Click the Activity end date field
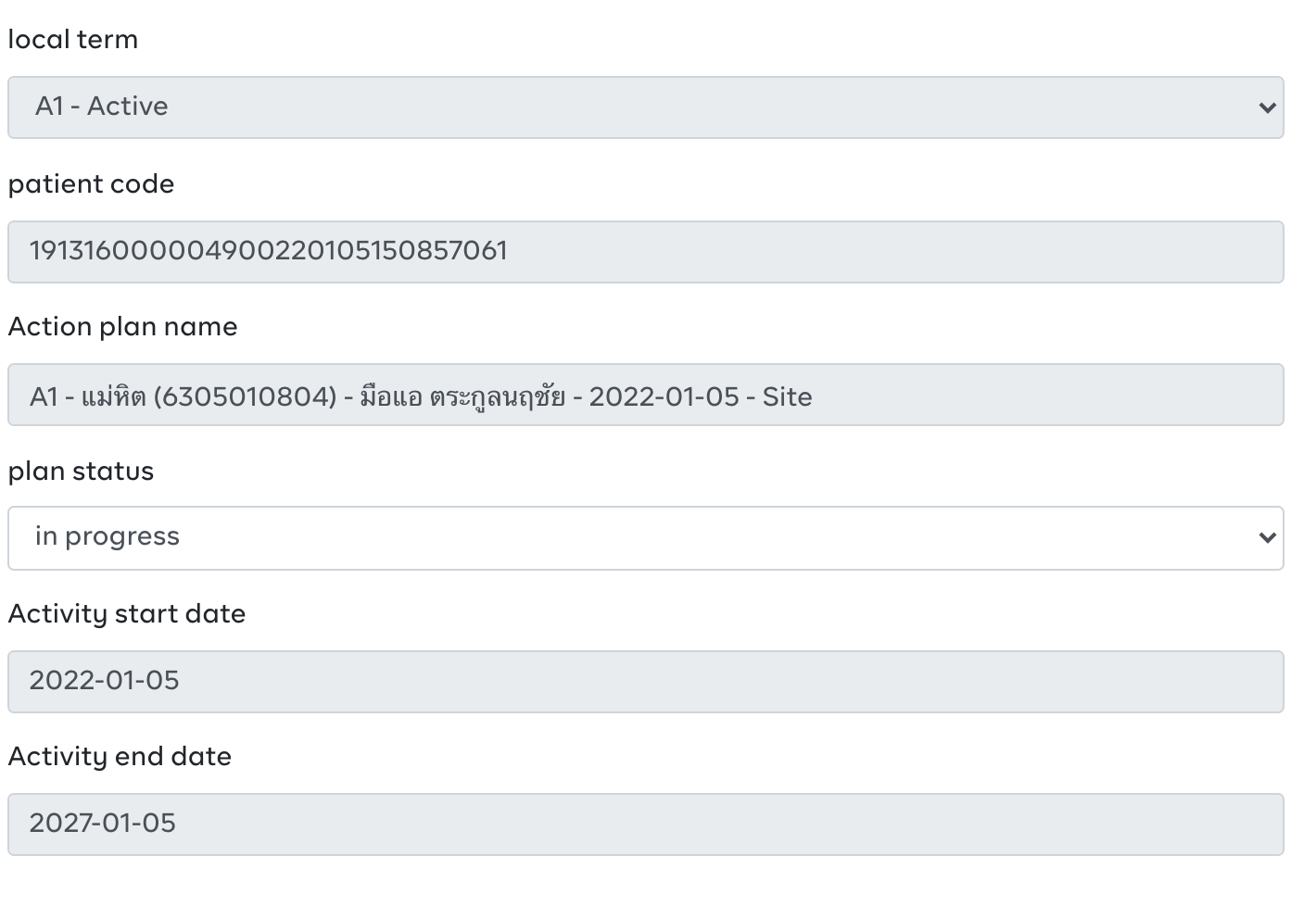 pyautogui.click(x=645, y=824)
